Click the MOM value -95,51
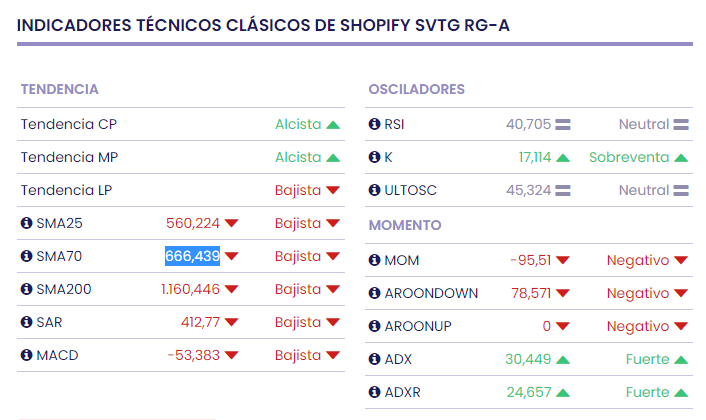Viewport: 706px width, 420px height. pos(531,260)
